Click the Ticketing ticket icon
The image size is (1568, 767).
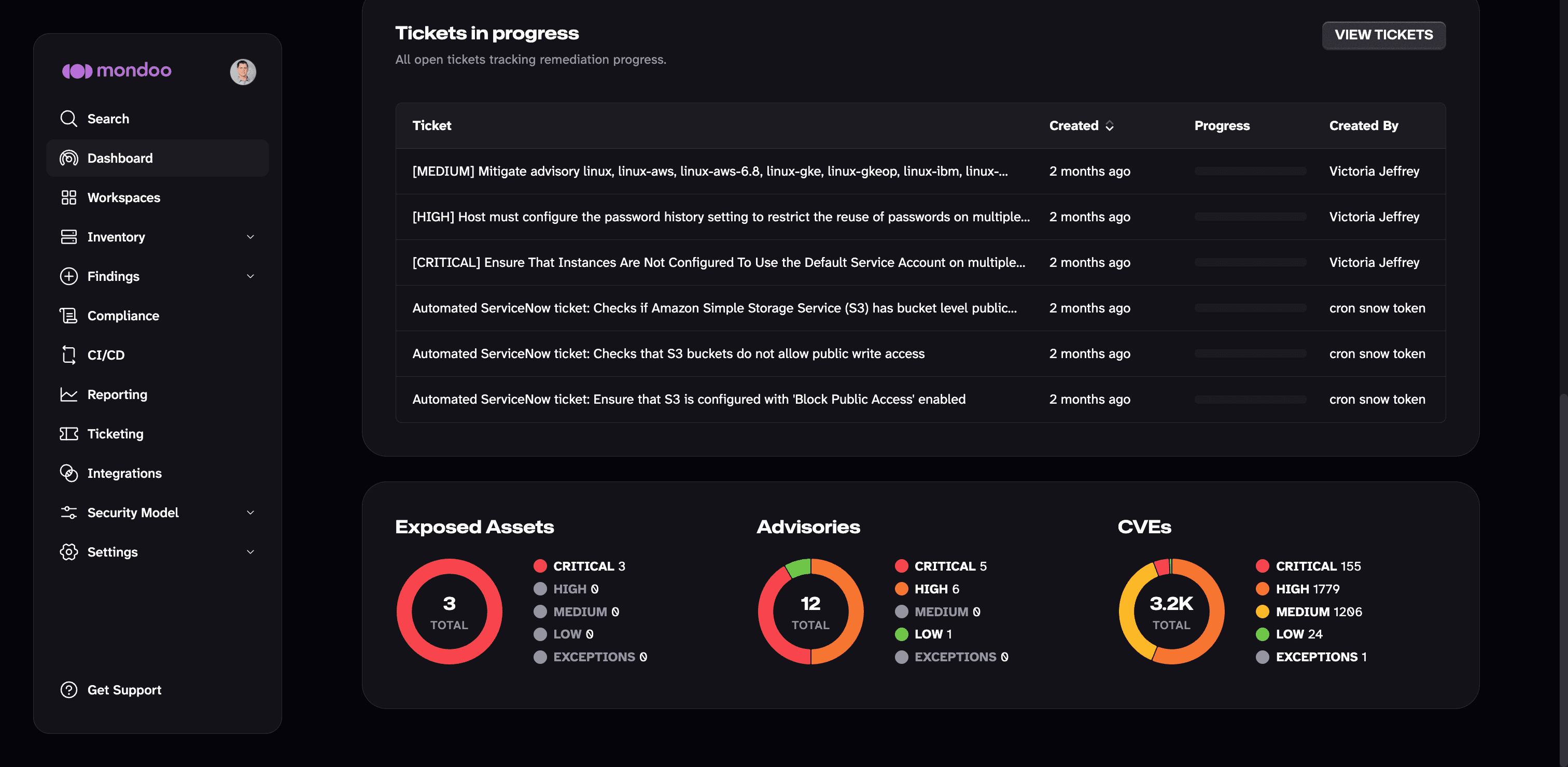coord(69,434)
